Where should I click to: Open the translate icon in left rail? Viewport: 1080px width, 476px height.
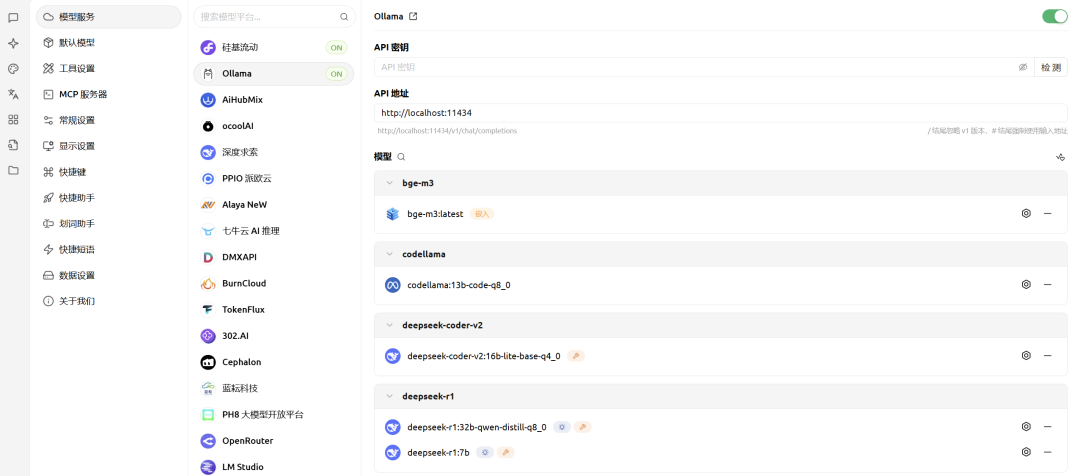13,94
